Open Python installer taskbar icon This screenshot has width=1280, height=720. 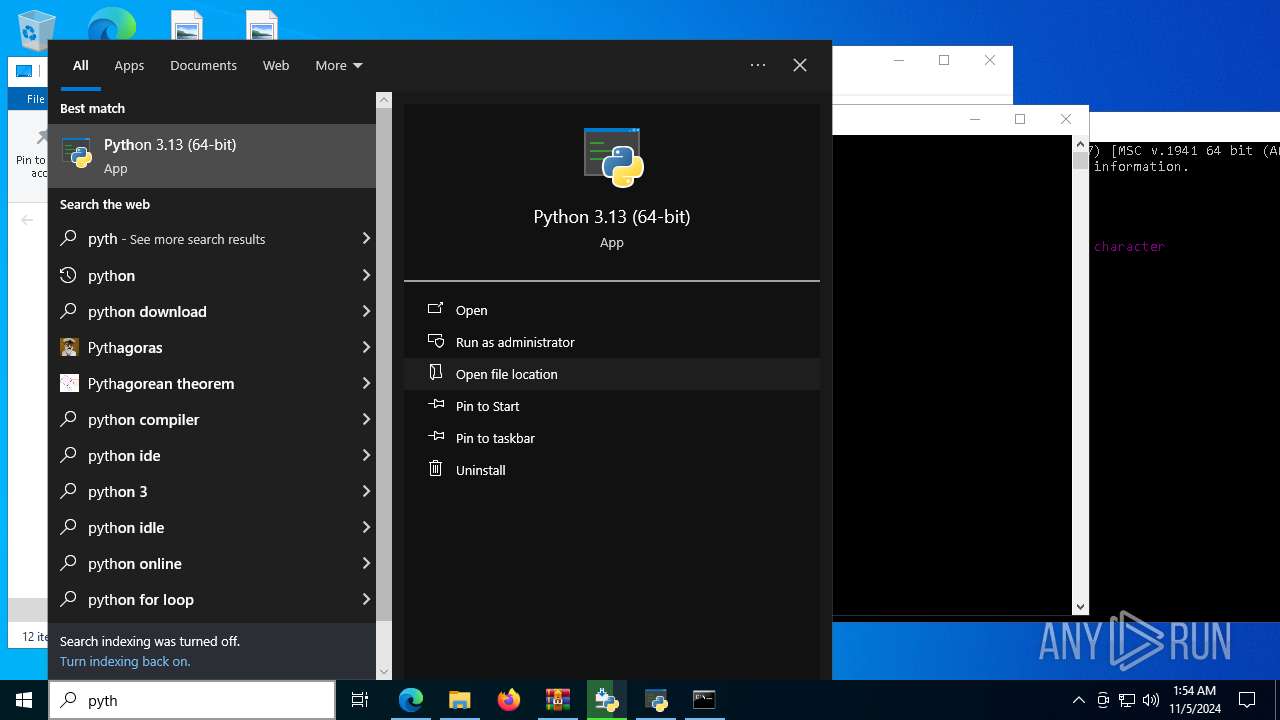click(x=606, y=700)
